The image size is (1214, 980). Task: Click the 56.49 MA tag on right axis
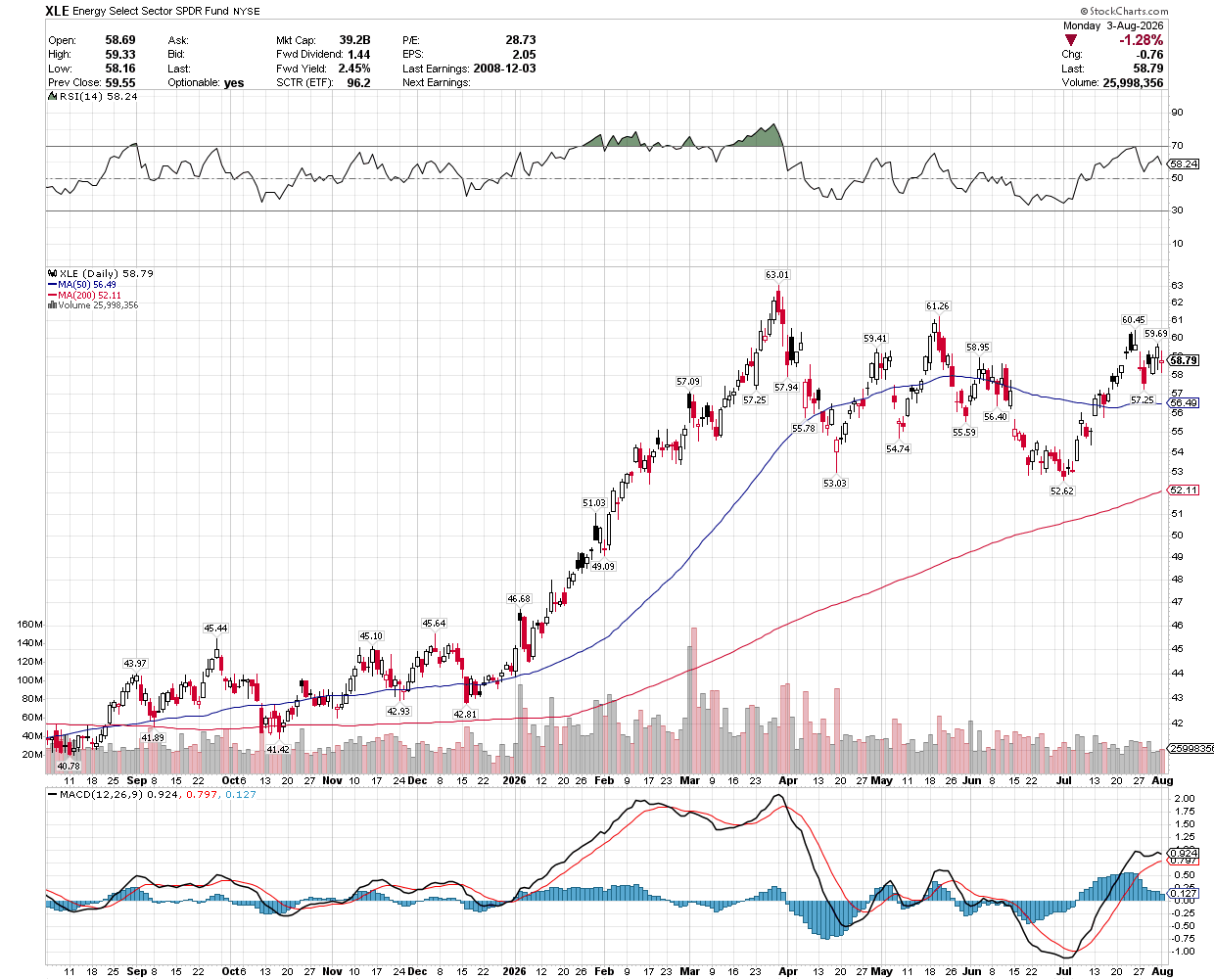click(1184, 403)
